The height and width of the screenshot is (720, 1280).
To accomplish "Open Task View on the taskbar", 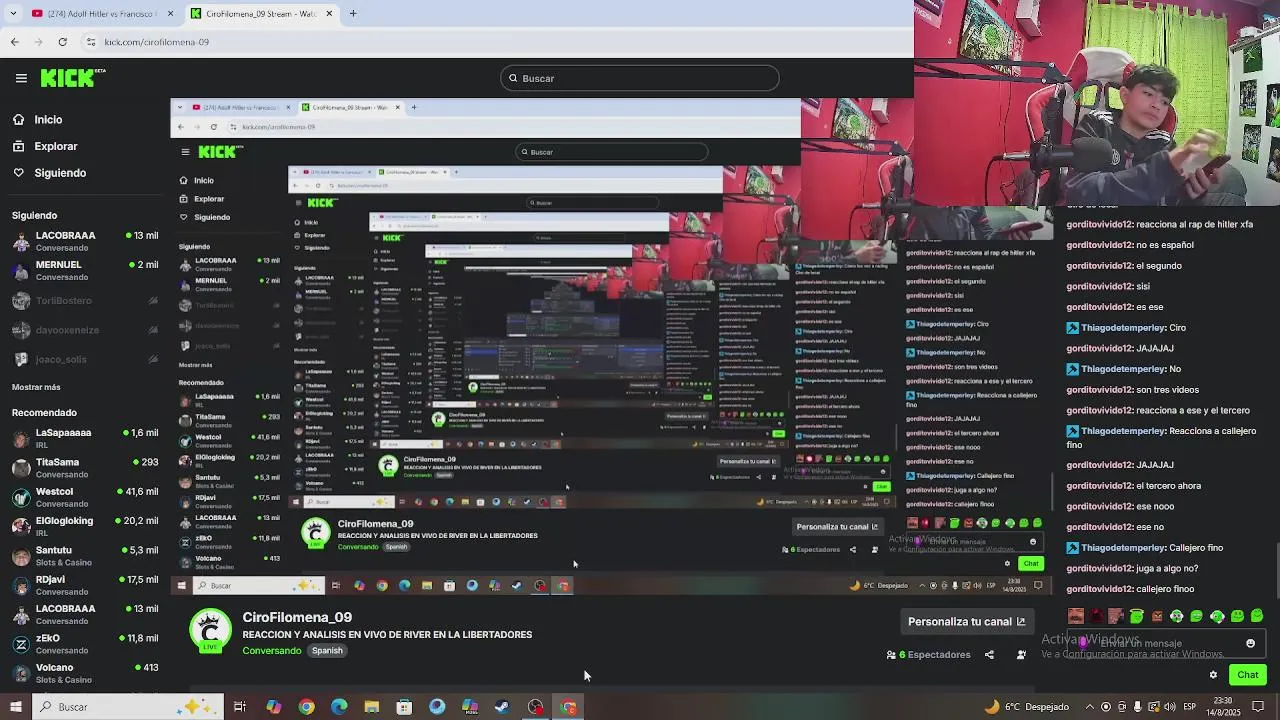I will click(x=240, y=707).
